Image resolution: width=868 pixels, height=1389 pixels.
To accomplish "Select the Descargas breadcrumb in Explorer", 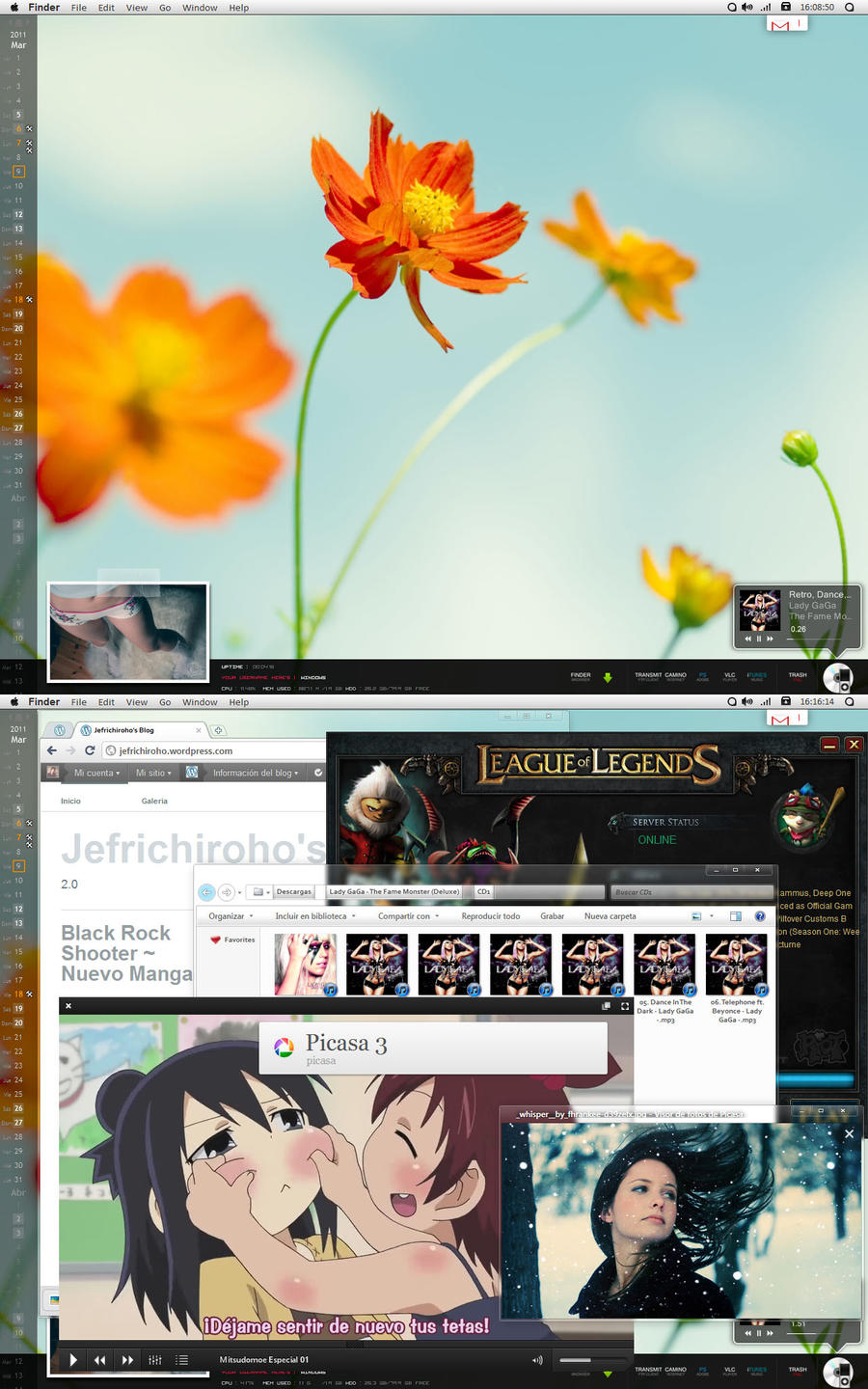I will (x=293, y=892).
